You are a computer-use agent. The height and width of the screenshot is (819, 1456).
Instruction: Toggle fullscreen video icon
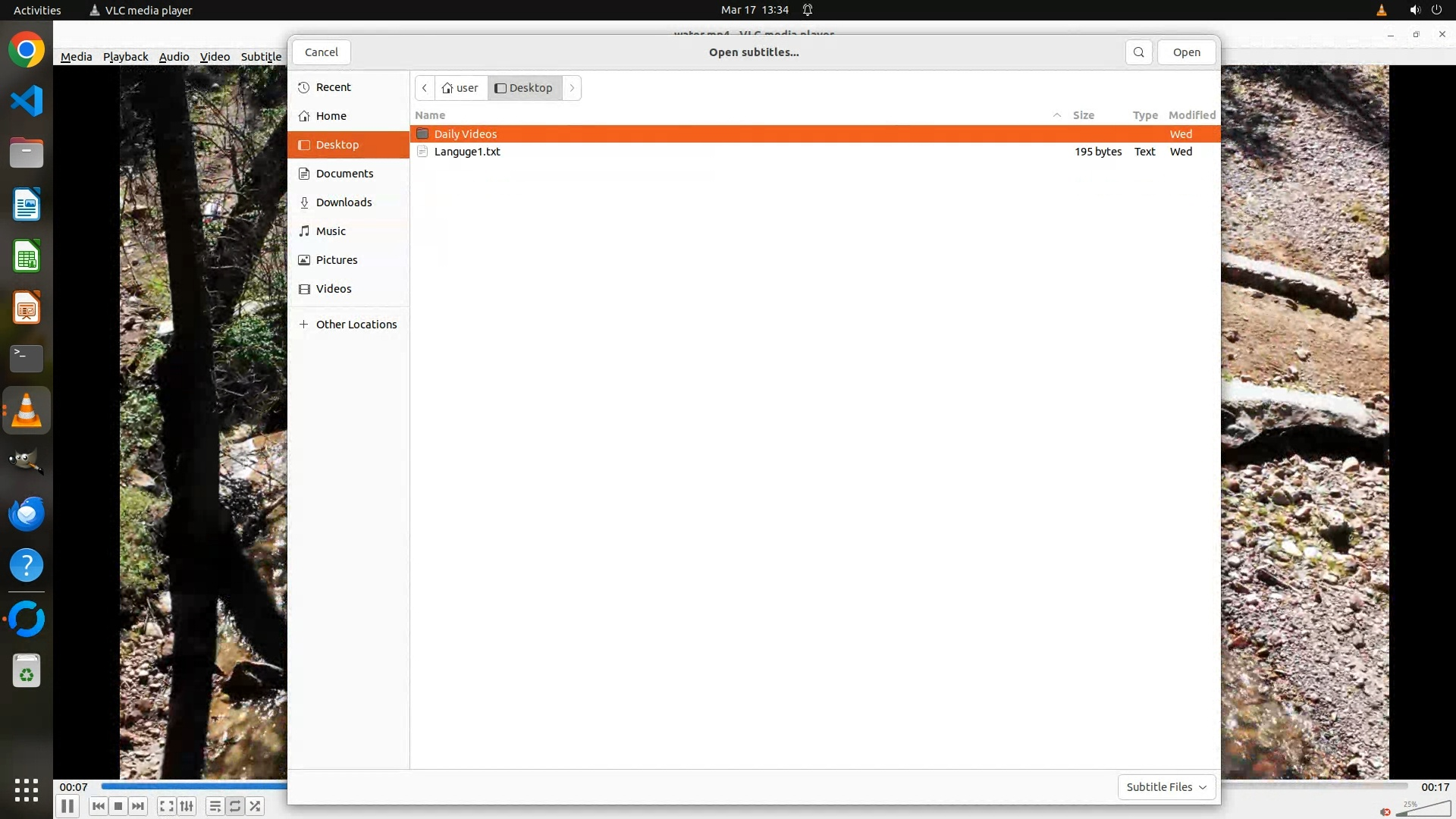click(167, 806)
